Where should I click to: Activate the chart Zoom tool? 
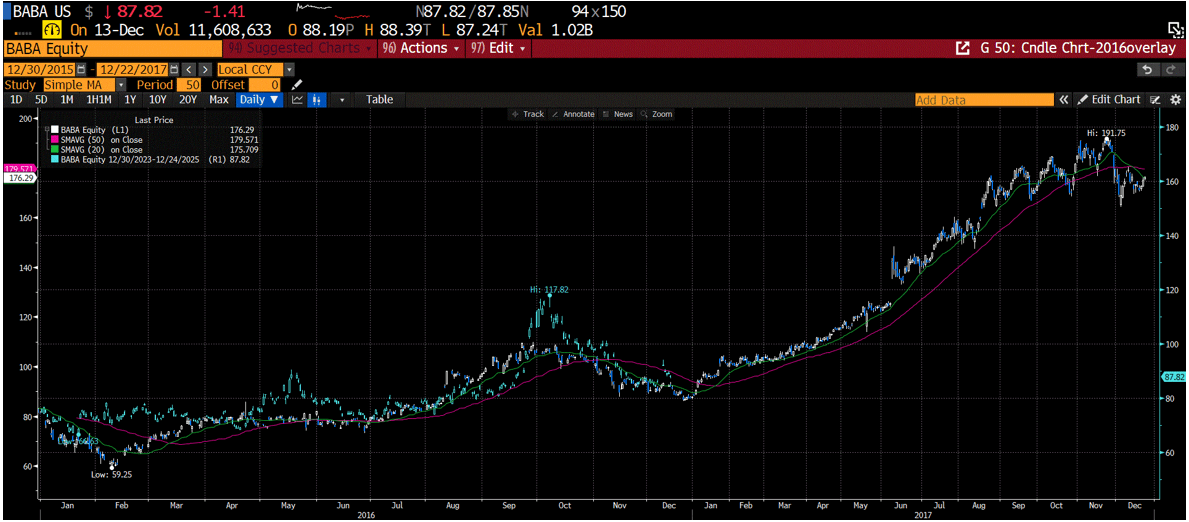point(657,114)
